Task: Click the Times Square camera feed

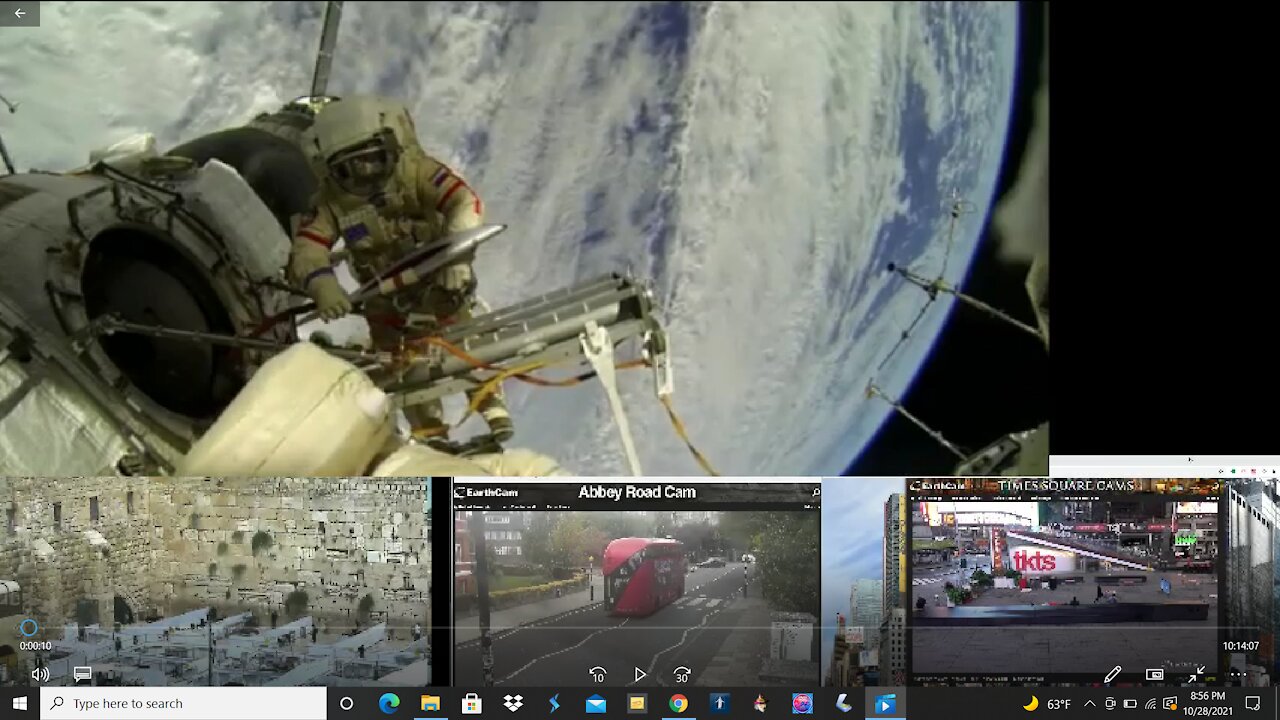Action: point(1065,588)
